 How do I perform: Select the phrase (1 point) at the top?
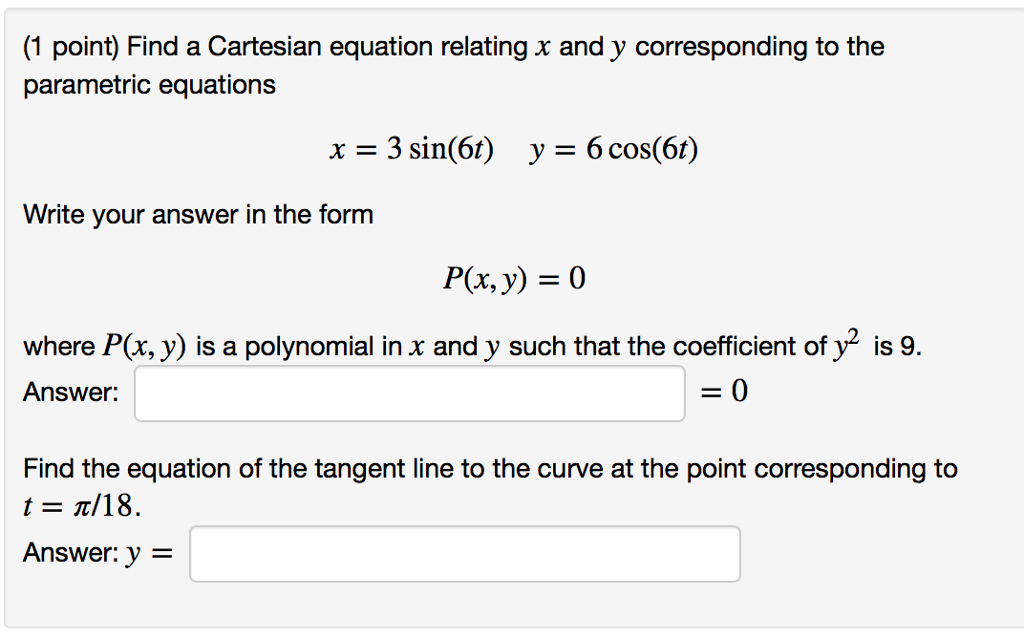(68, 46)
